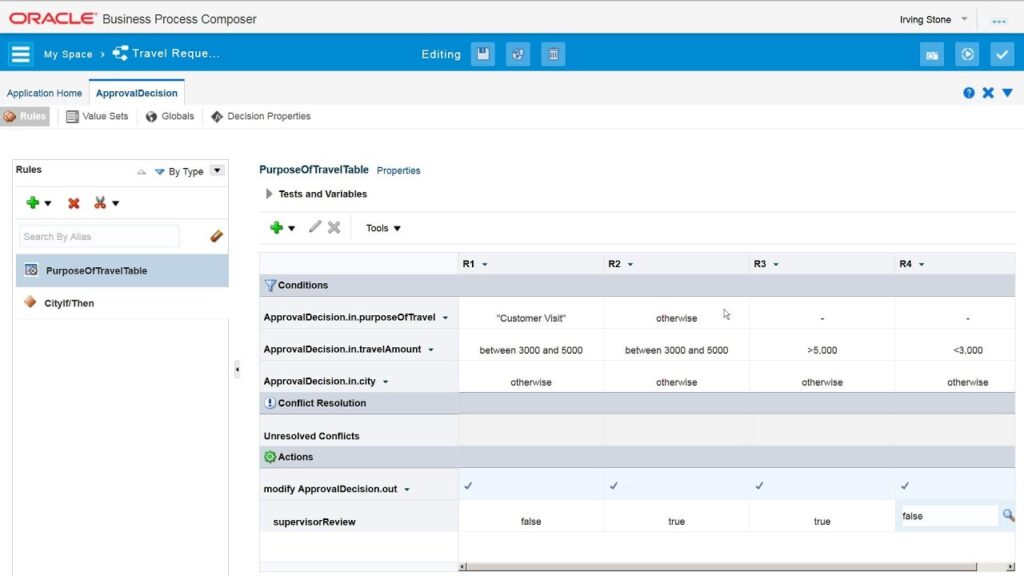Click the cut scissors icon in Rules panel

(x=99, y=203)
